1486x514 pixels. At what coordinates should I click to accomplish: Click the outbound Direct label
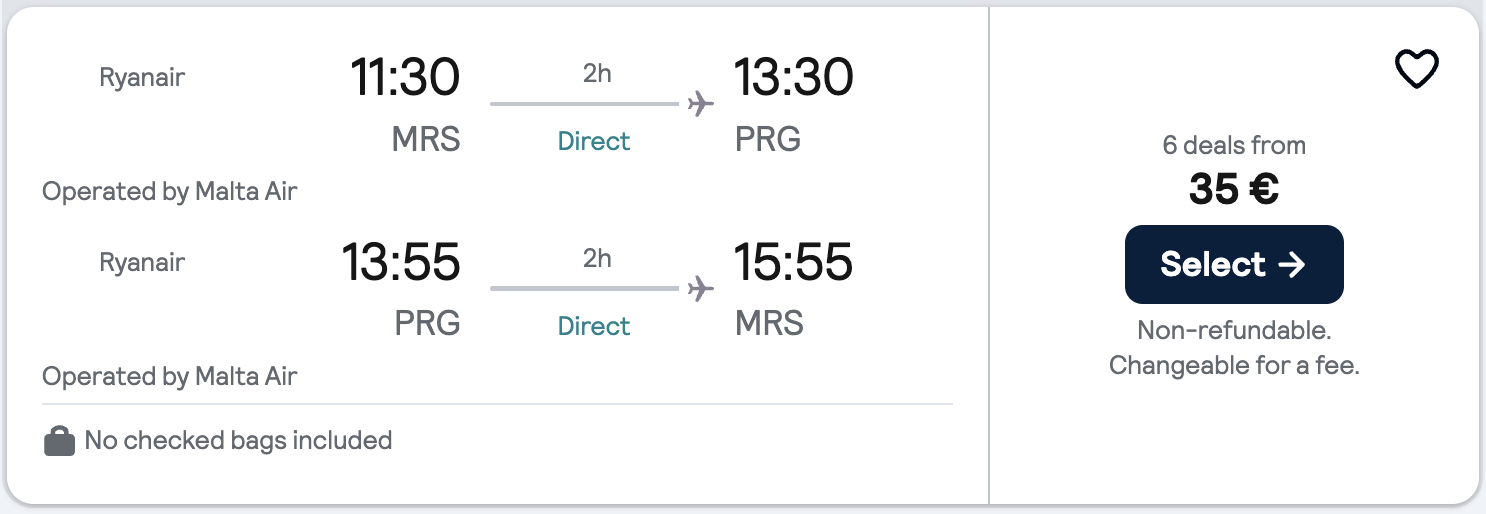594,141
